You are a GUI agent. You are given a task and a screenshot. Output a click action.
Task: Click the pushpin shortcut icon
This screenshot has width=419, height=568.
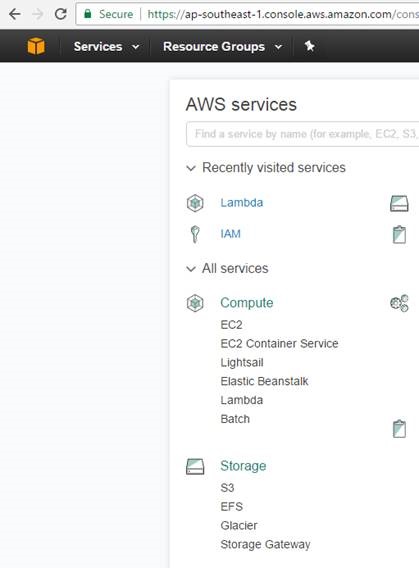[309, 46]
